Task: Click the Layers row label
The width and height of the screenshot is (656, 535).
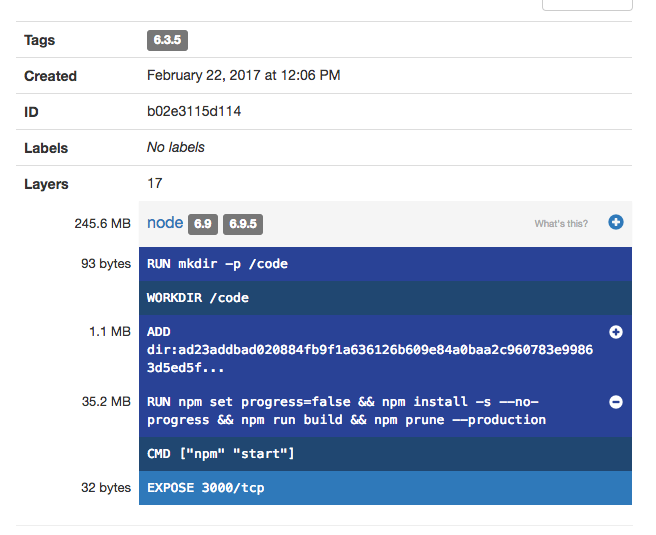Action: click(x=46, y=184)
